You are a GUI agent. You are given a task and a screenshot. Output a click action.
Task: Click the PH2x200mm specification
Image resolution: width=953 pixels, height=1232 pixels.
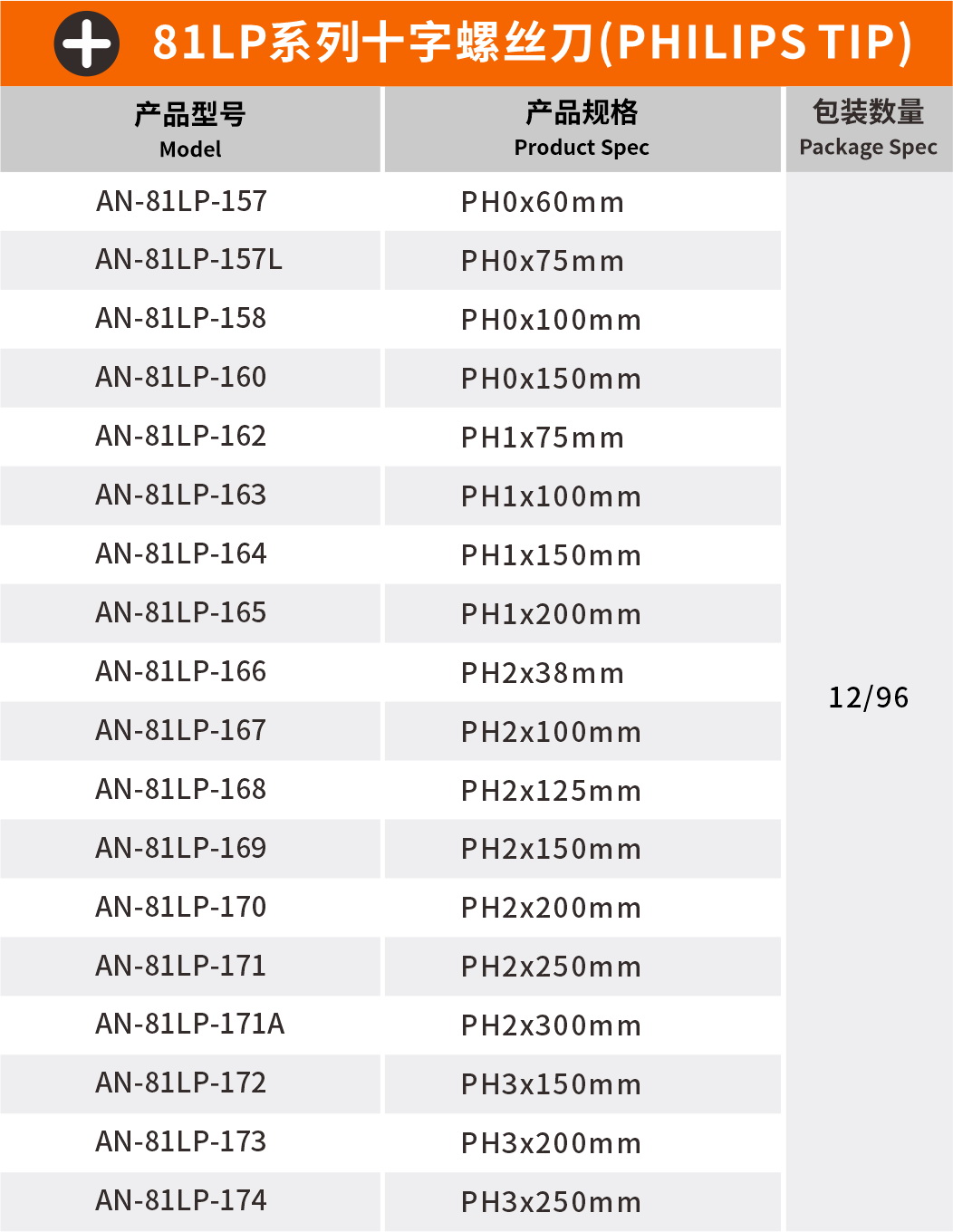click(551, 908)
